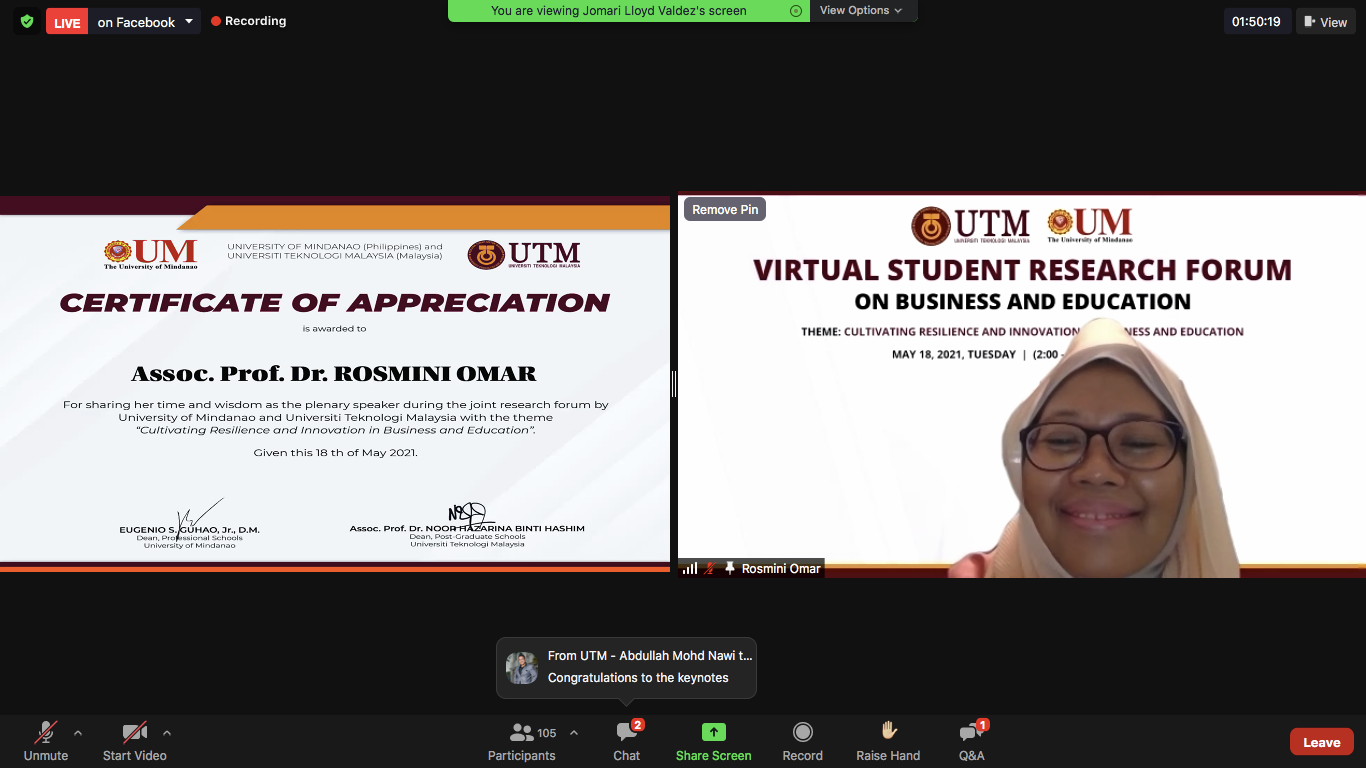
Task: Click the UM logo on the certificate
Action: coord(150,254)
